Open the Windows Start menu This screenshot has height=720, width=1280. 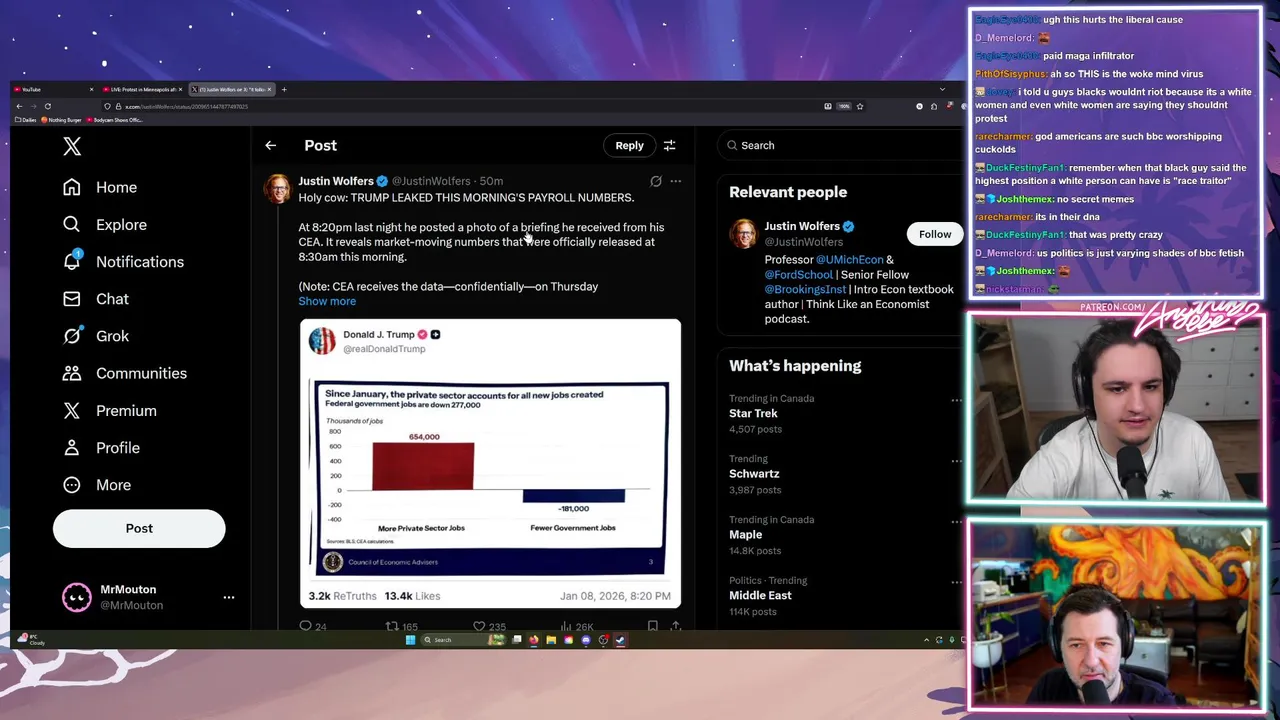tap(410, 640)
